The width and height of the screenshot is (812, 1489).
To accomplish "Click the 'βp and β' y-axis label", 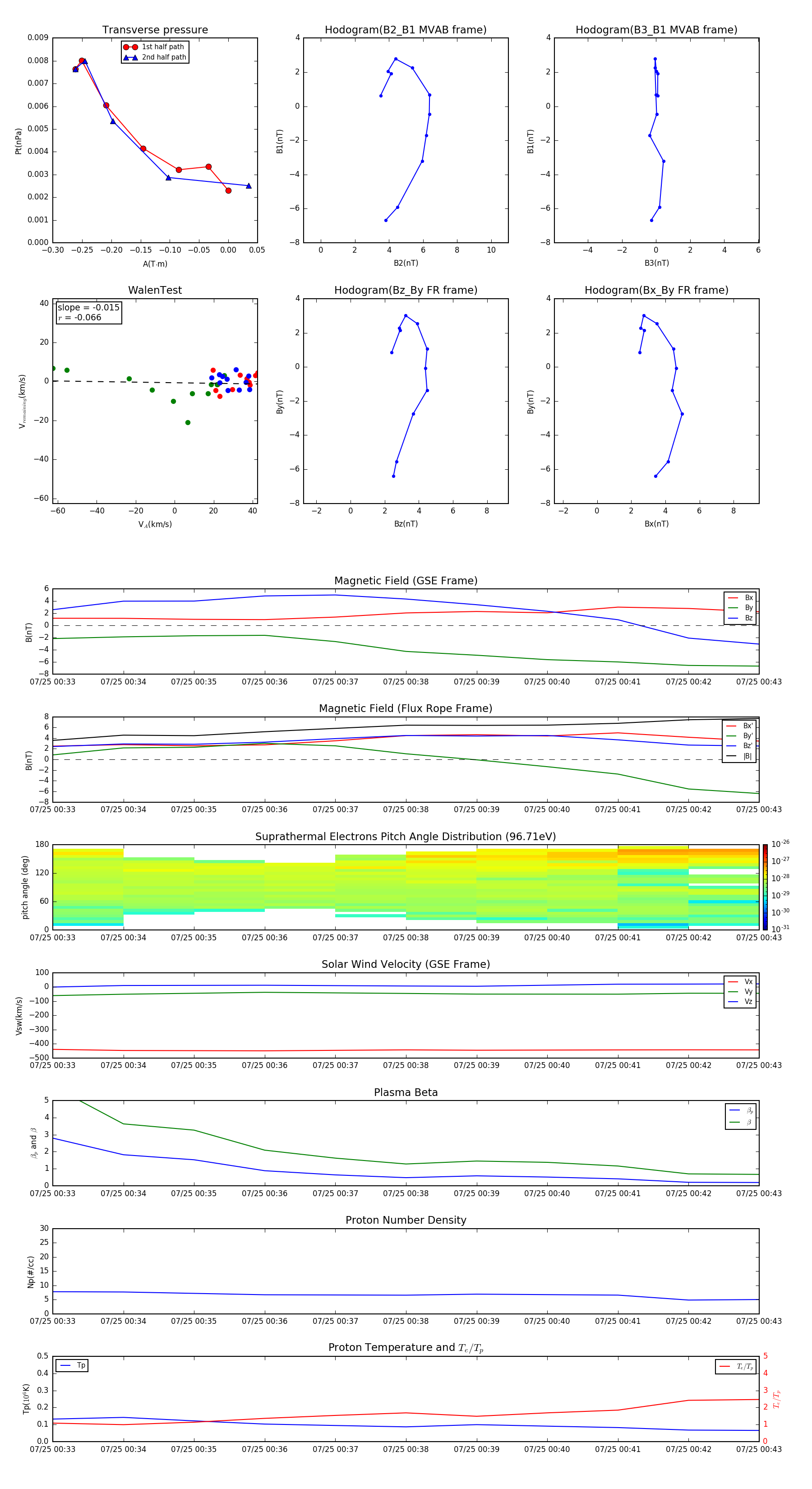I will click(x=33, y=1143).
